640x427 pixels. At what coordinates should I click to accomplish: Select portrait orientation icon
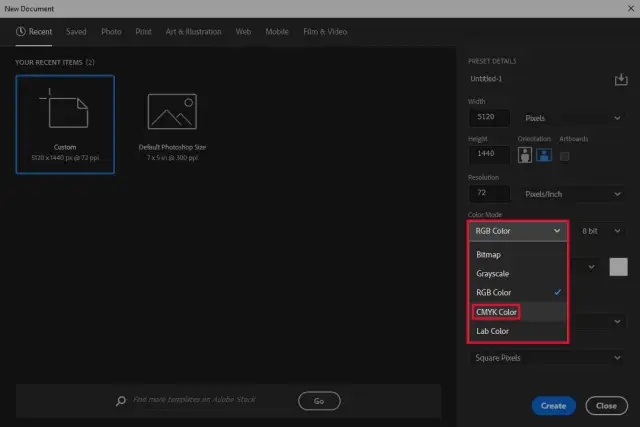point(525,155)
